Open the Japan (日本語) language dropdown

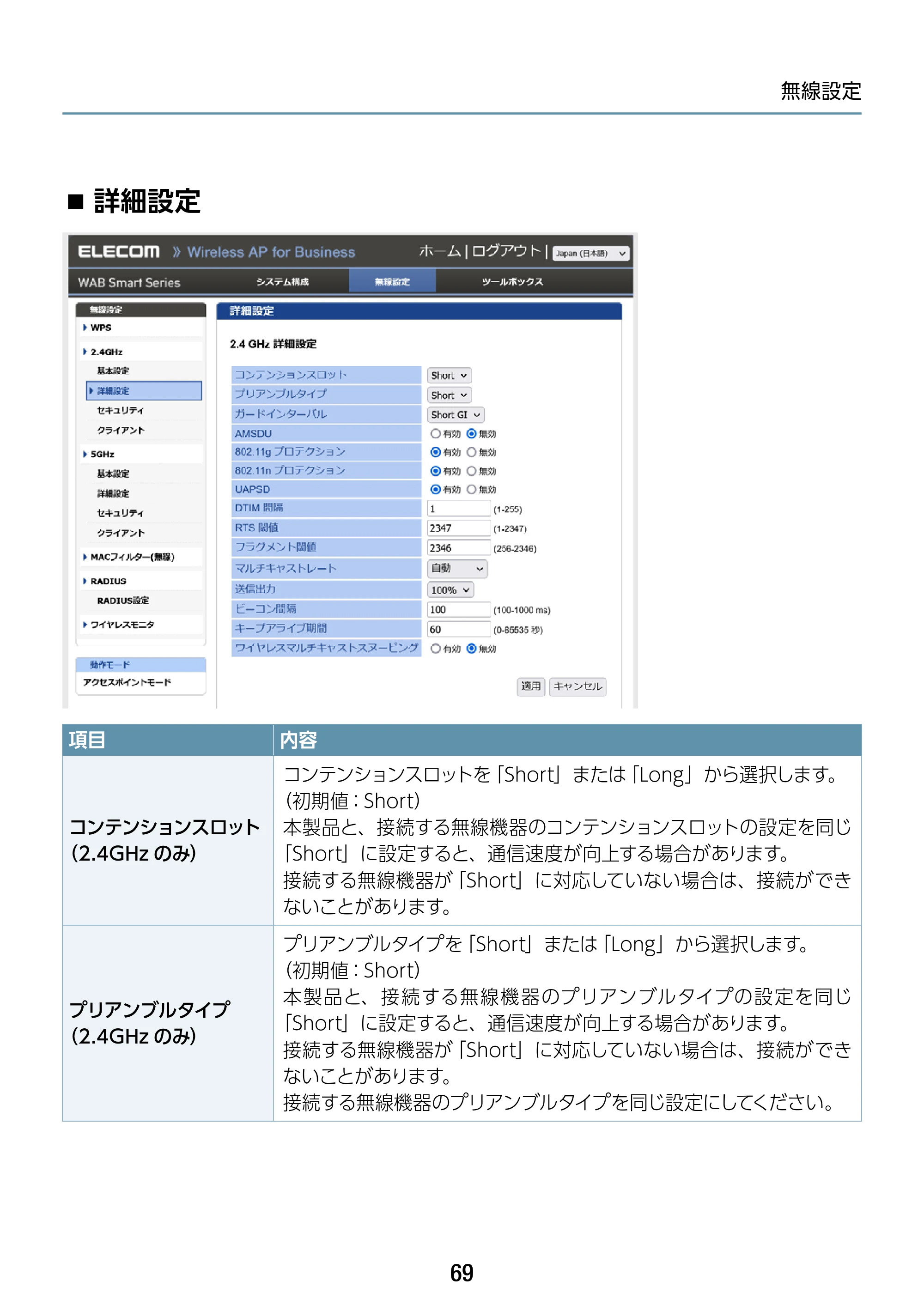[x=591, y=254]
